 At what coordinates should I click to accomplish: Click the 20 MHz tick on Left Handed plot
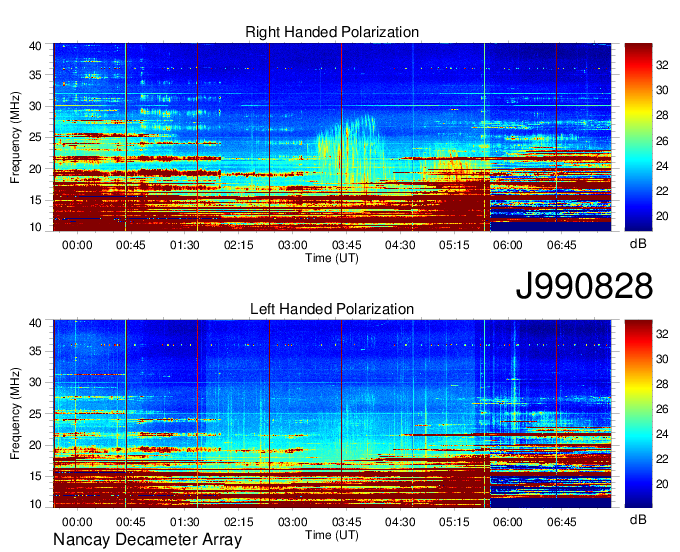pos(35,445)
